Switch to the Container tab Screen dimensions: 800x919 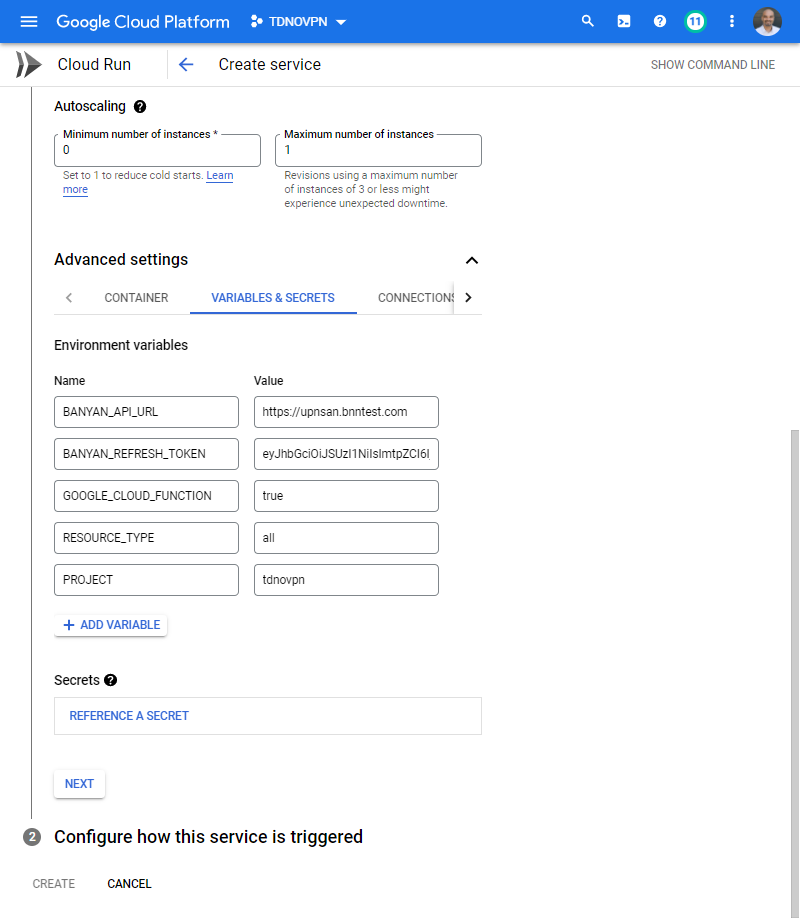(x=136, y=298)
